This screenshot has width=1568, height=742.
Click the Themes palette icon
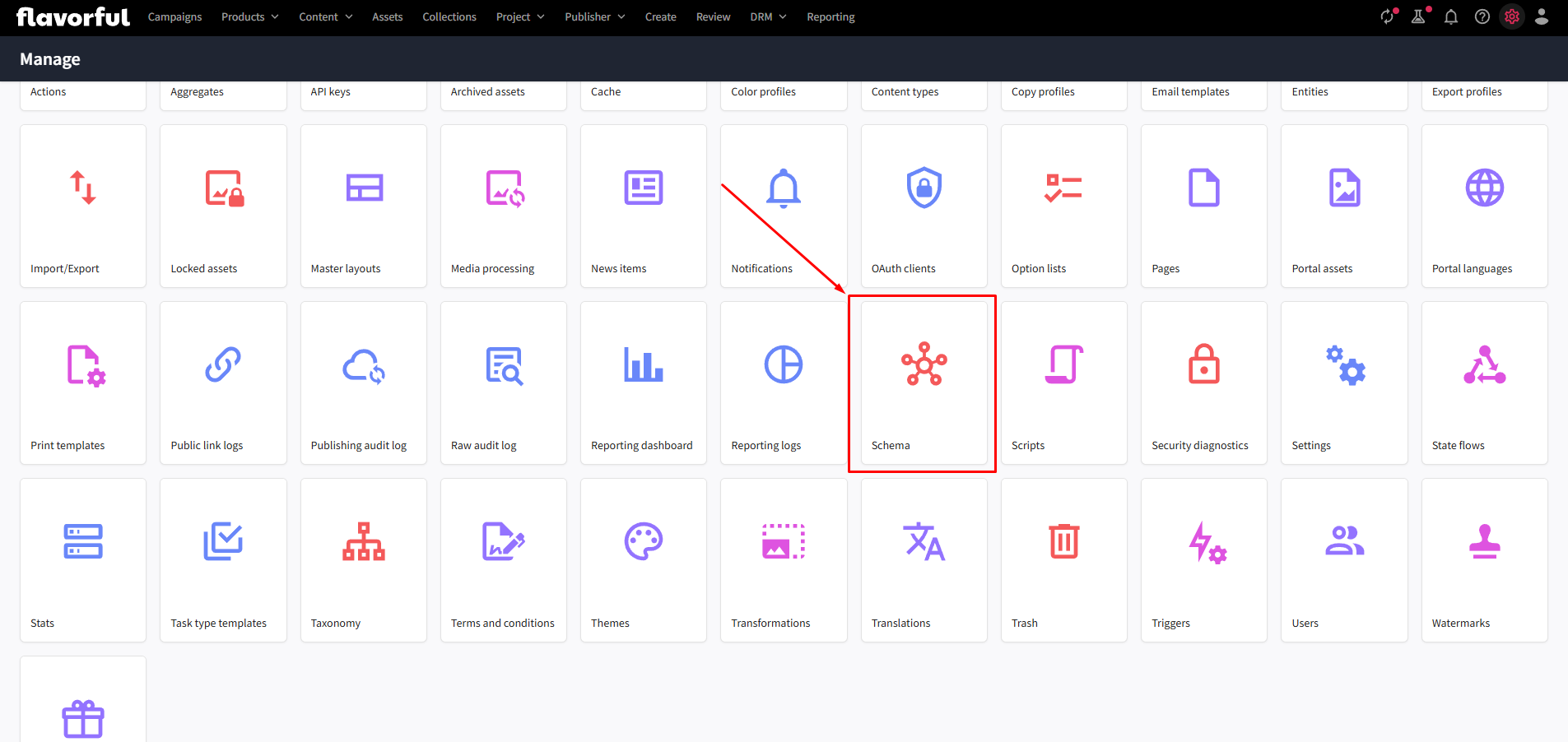point(643,541)
